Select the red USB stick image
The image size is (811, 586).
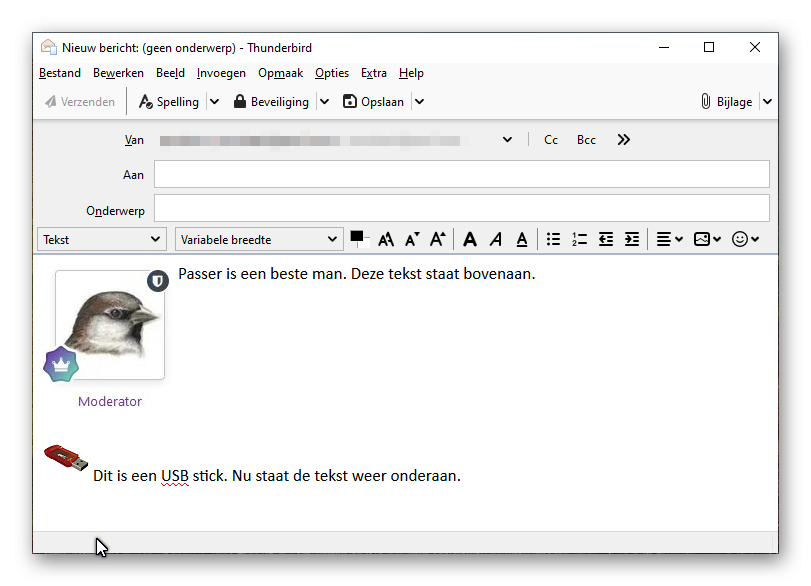click(66, 457)
